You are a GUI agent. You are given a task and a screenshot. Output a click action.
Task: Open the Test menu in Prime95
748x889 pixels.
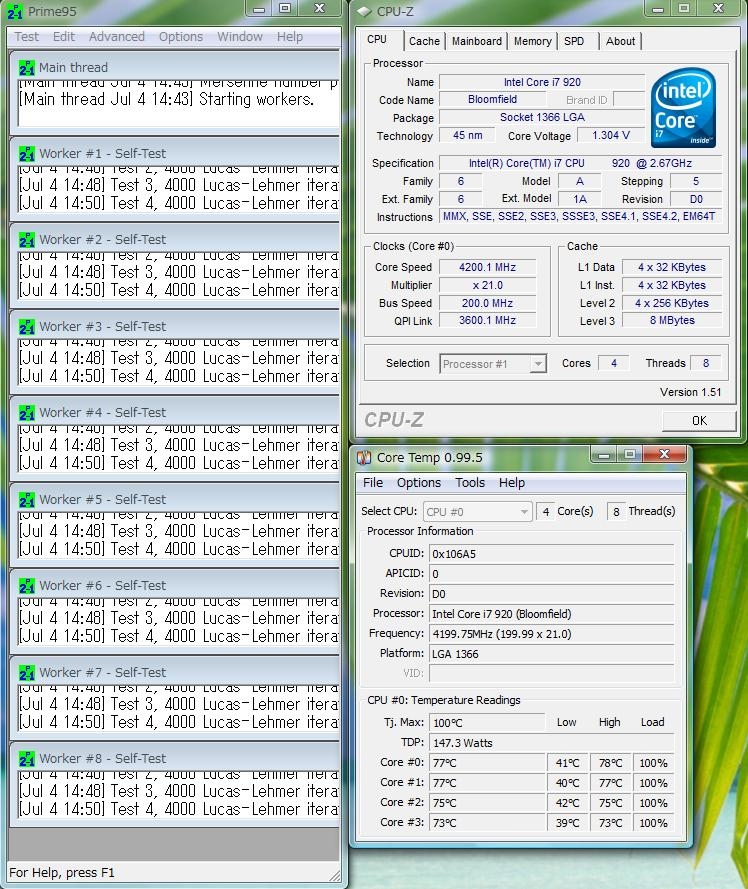point(26,37)
